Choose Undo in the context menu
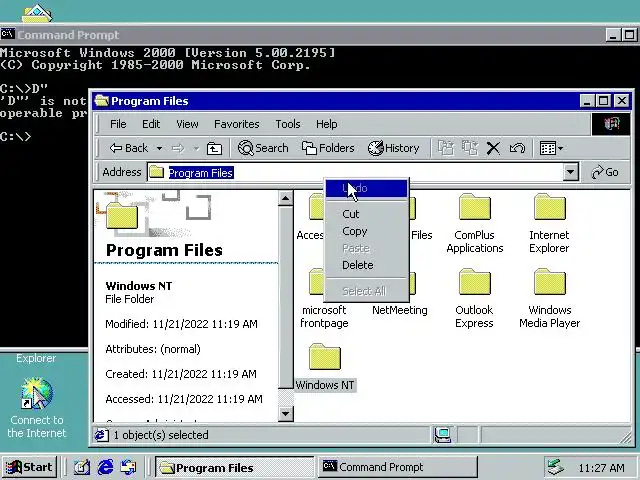Viewport: 640px width, 480px height. [366, 188]
